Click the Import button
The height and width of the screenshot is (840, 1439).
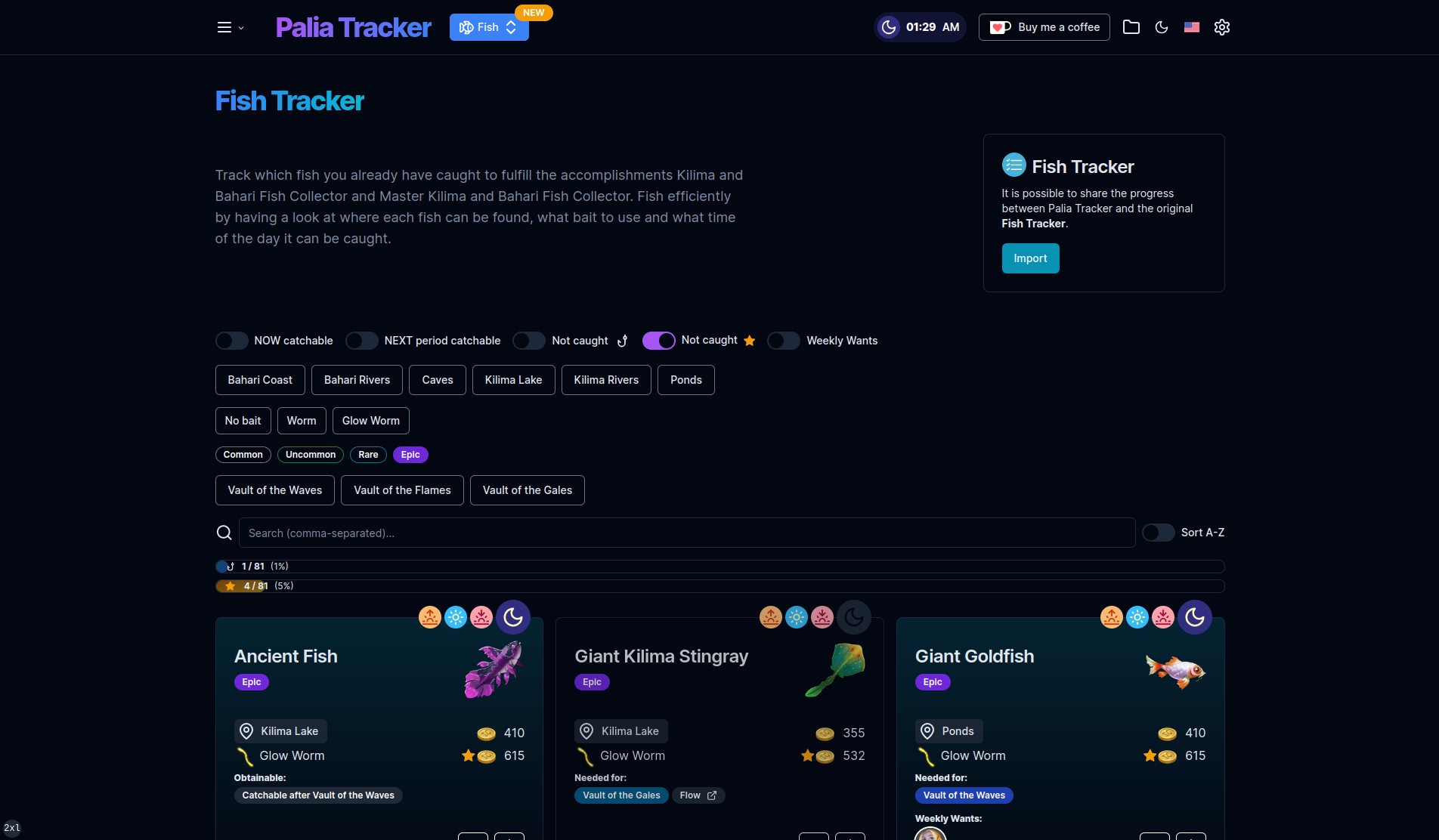(x=1030, y=258)
